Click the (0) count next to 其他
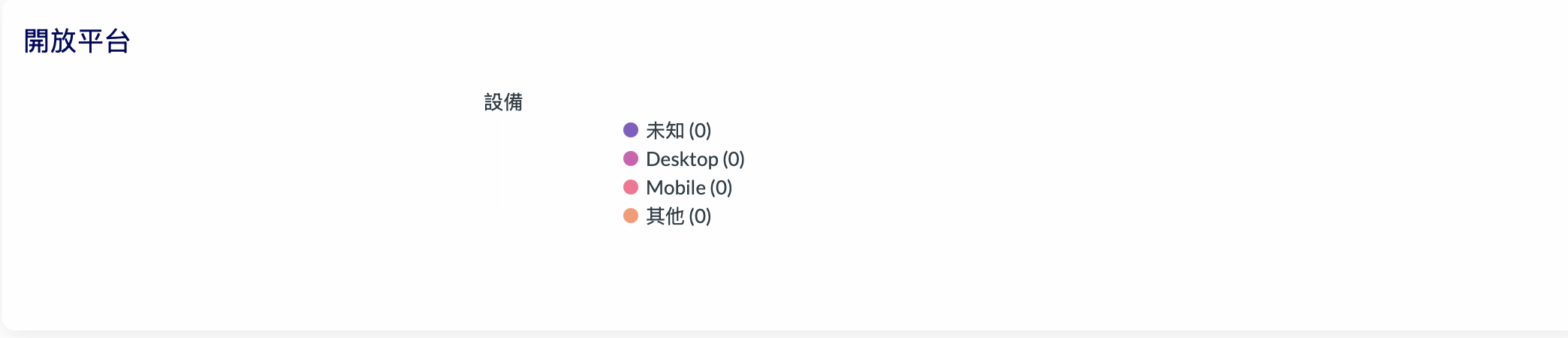 700,216
